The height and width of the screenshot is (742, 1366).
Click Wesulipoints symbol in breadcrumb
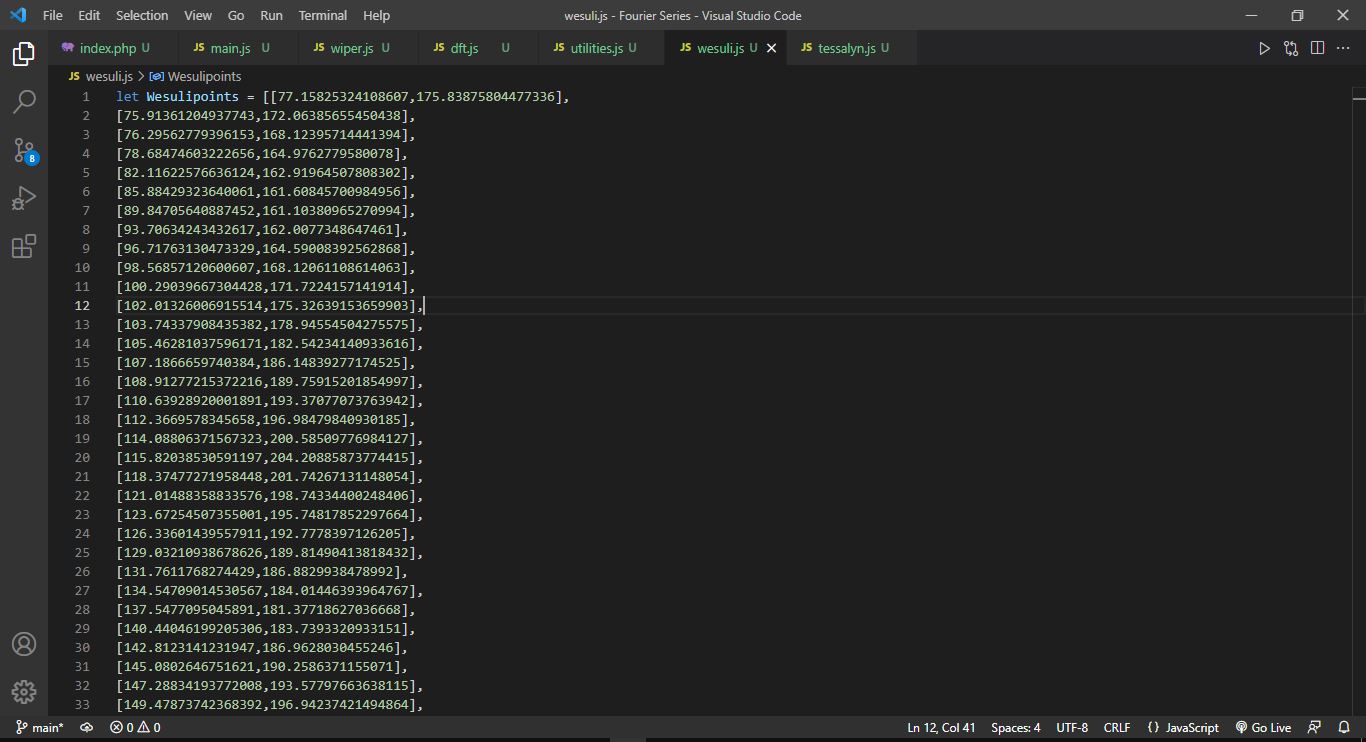pos(196,76)
